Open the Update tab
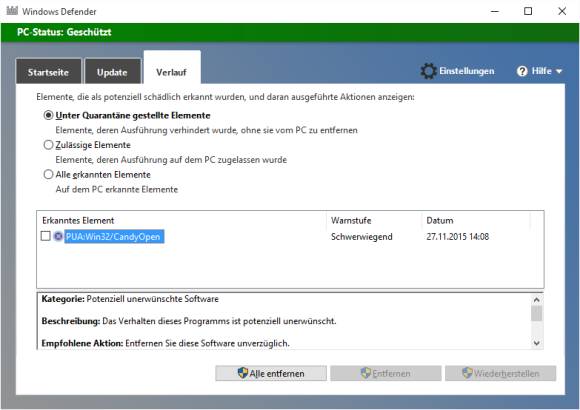Image resolution: width=580 pixels, height=410 pixels. (x=112, y=71)
